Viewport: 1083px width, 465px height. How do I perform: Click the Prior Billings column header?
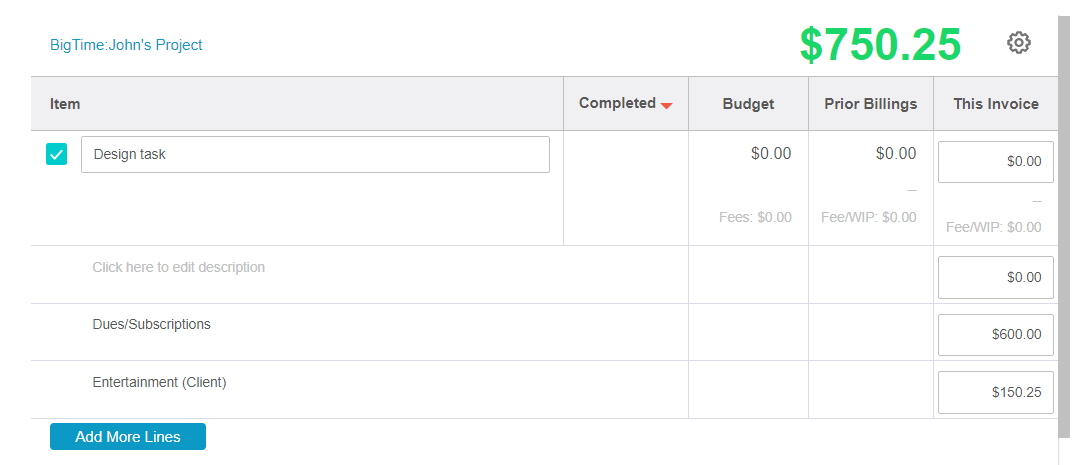point(870,104)
